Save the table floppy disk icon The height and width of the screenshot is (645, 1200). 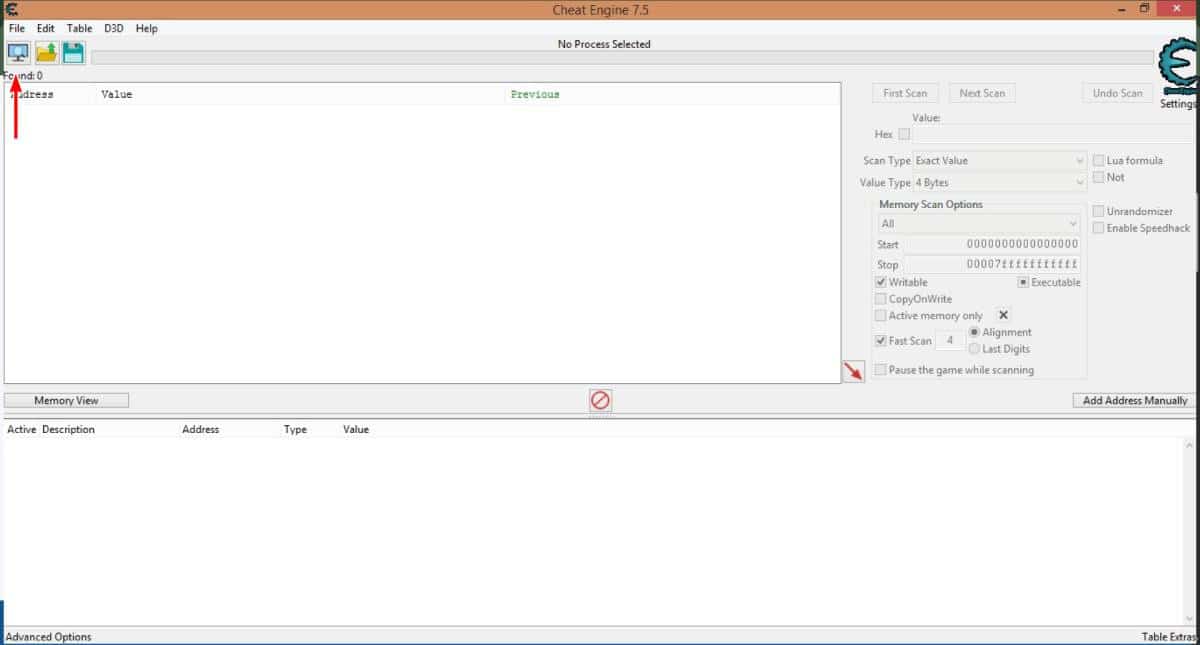73,53
